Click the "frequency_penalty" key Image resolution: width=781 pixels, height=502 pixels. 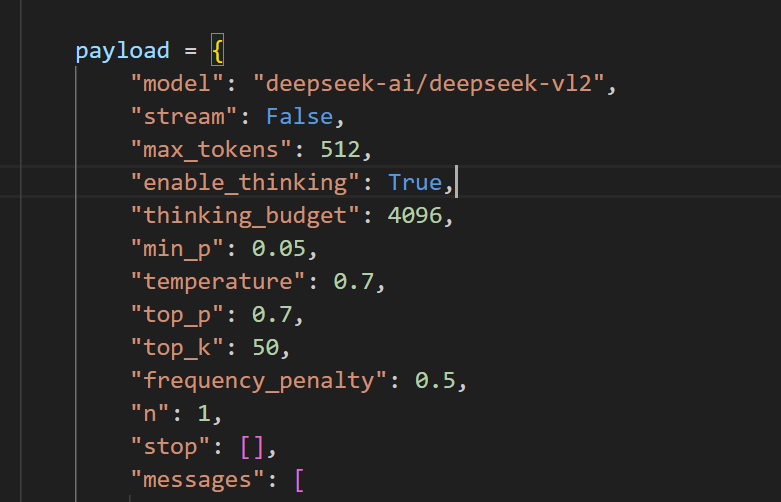(x=259, y=380)
